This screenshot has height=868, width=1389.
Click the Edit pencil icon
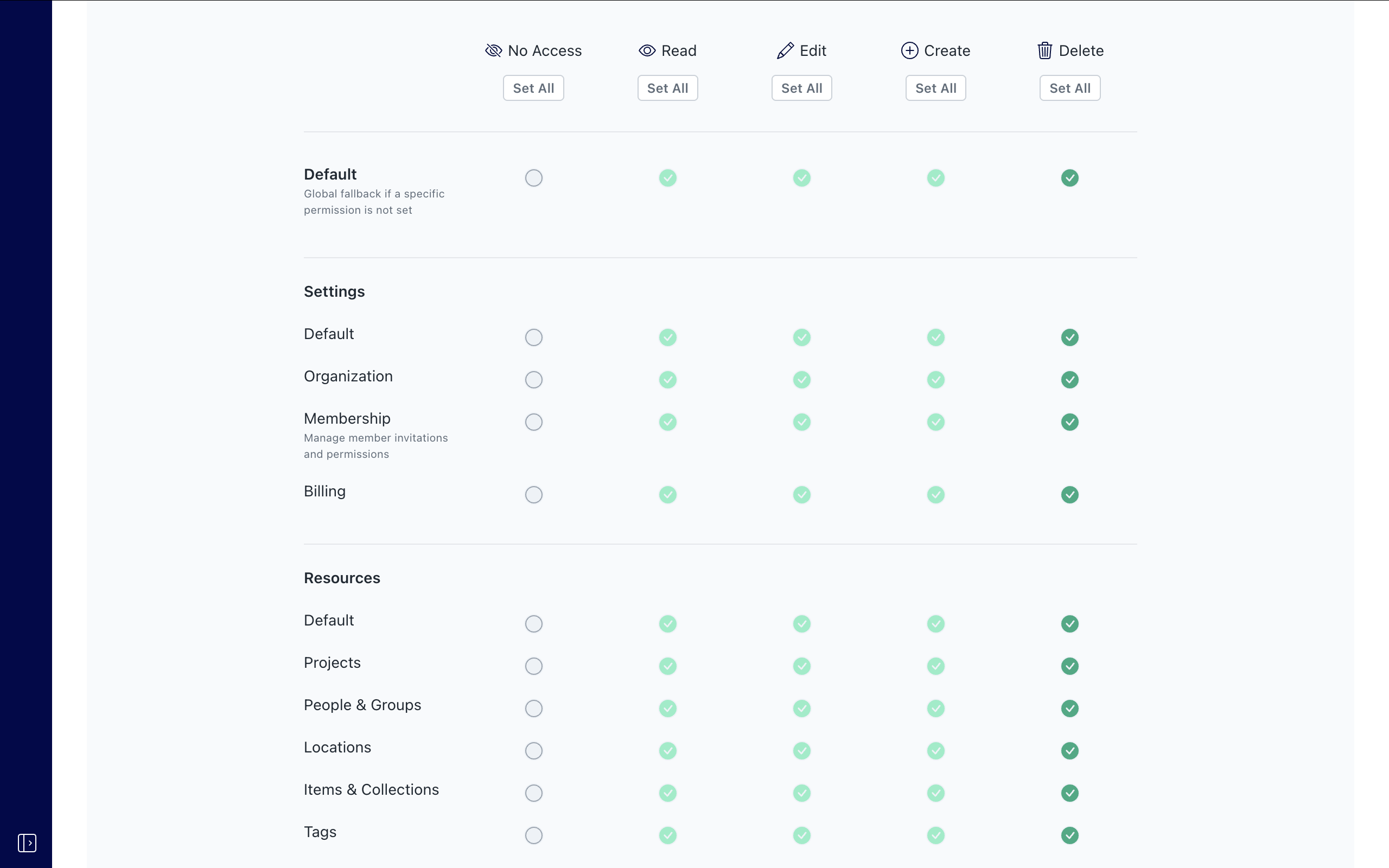tap(785, 50)
